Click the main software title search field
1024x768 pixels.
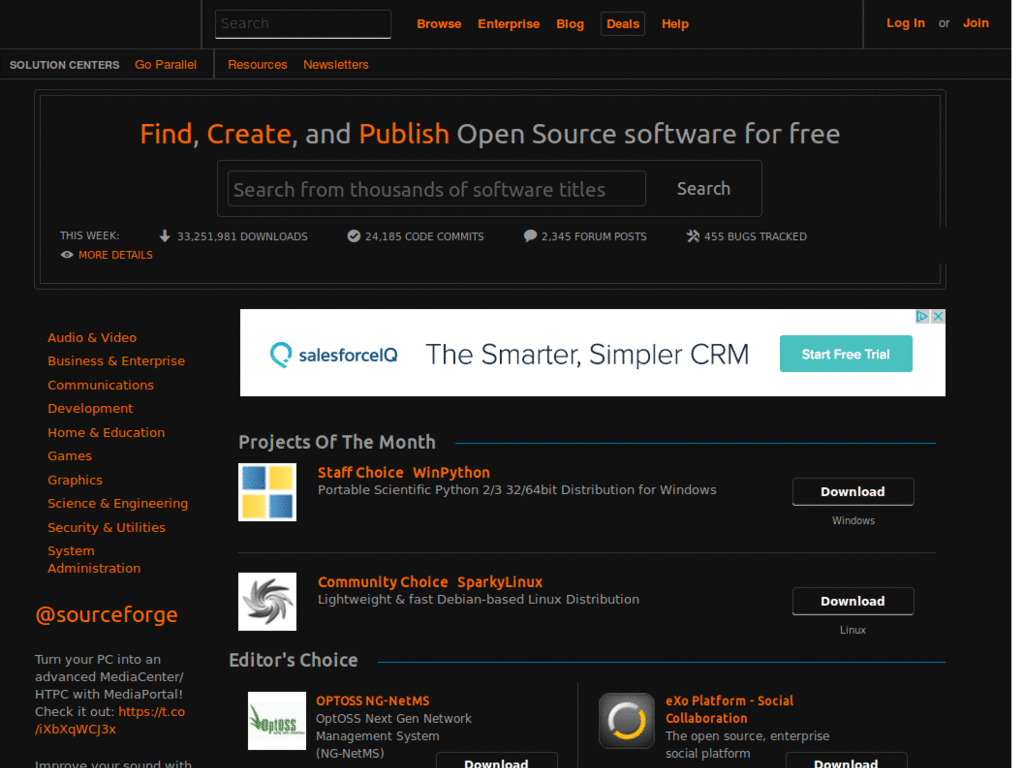click(x=434, y=188)
